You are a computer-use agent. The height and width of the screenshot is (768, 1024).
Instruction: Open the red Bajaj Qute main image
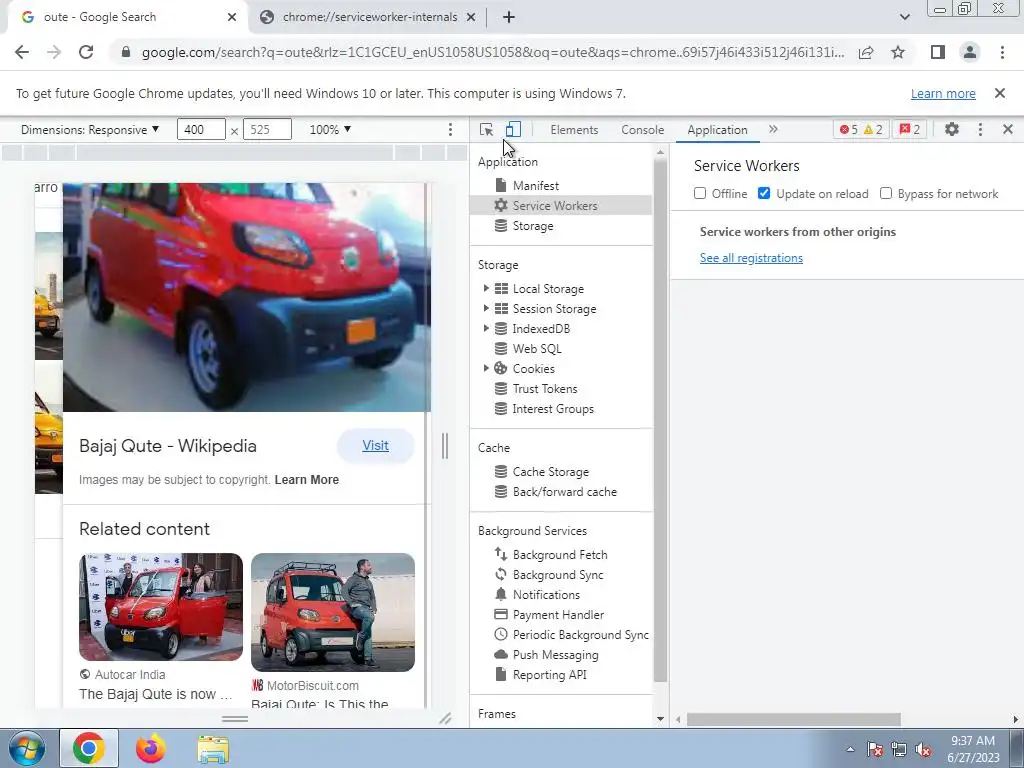247,297
